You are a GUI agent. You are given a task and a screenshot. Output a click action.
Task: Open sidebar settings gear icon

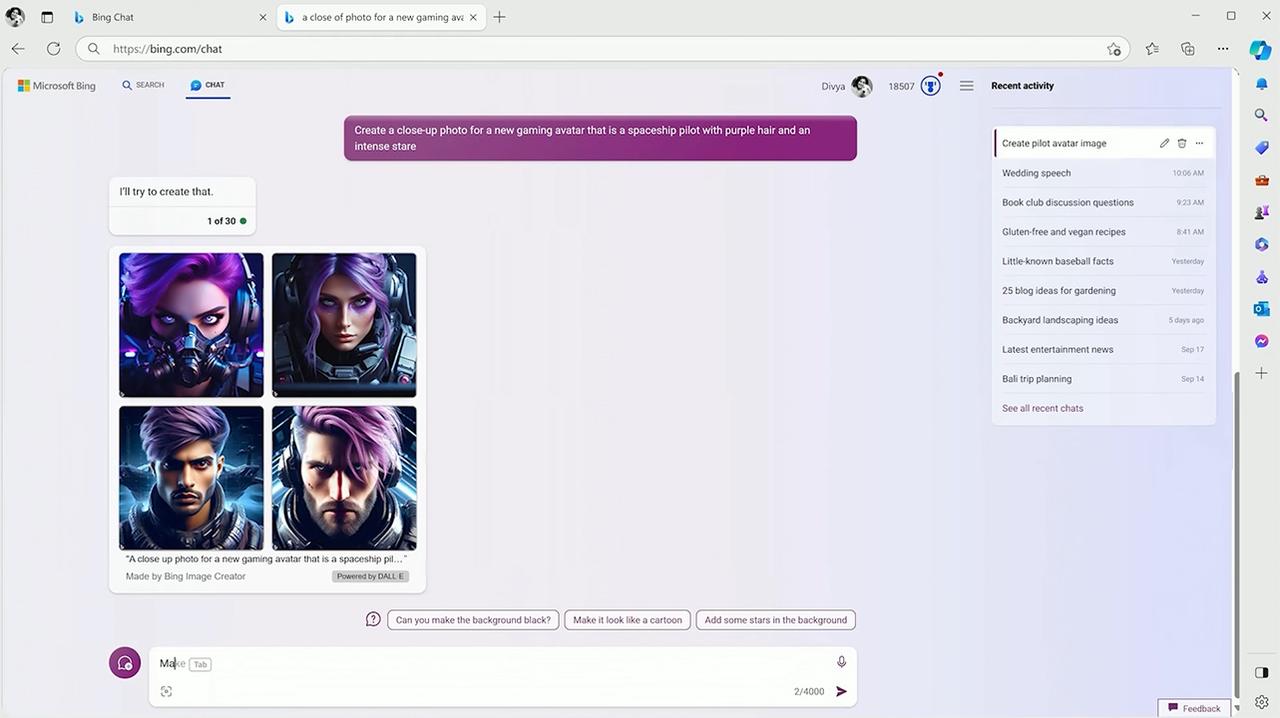point(1261,702)
